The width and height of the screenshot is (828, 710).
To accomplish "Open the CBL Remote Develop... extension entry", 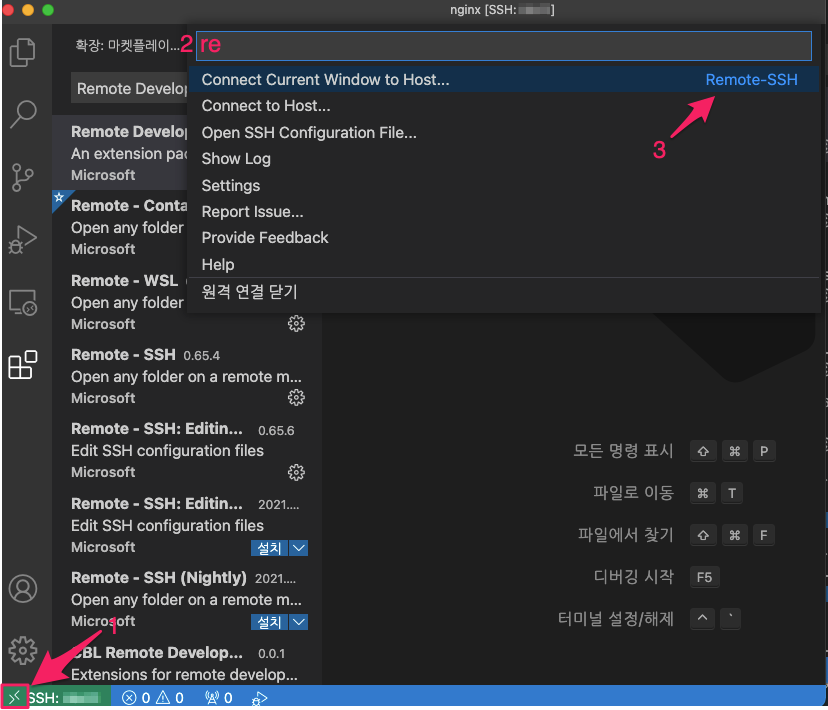I will (187, 662).
